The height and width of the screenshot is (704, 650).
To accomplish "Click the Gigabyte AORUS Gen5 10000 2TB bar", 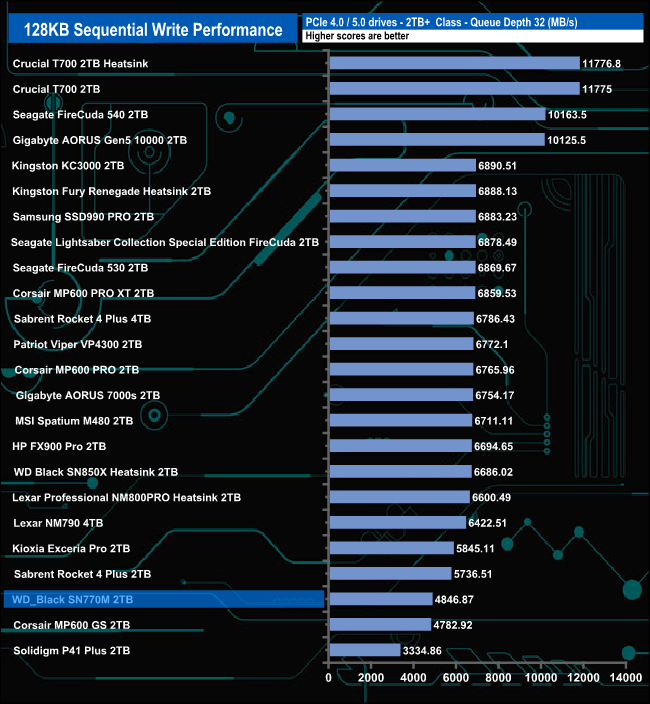I will (437, 140).
